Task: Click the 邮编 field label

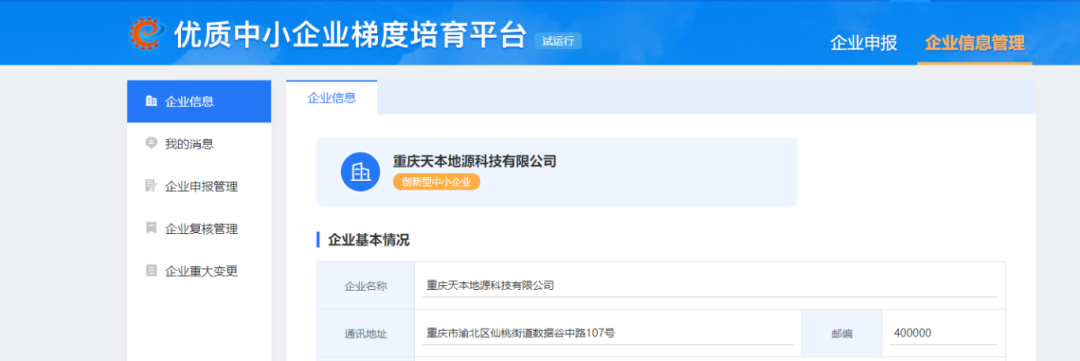Action: click(842, 334)
